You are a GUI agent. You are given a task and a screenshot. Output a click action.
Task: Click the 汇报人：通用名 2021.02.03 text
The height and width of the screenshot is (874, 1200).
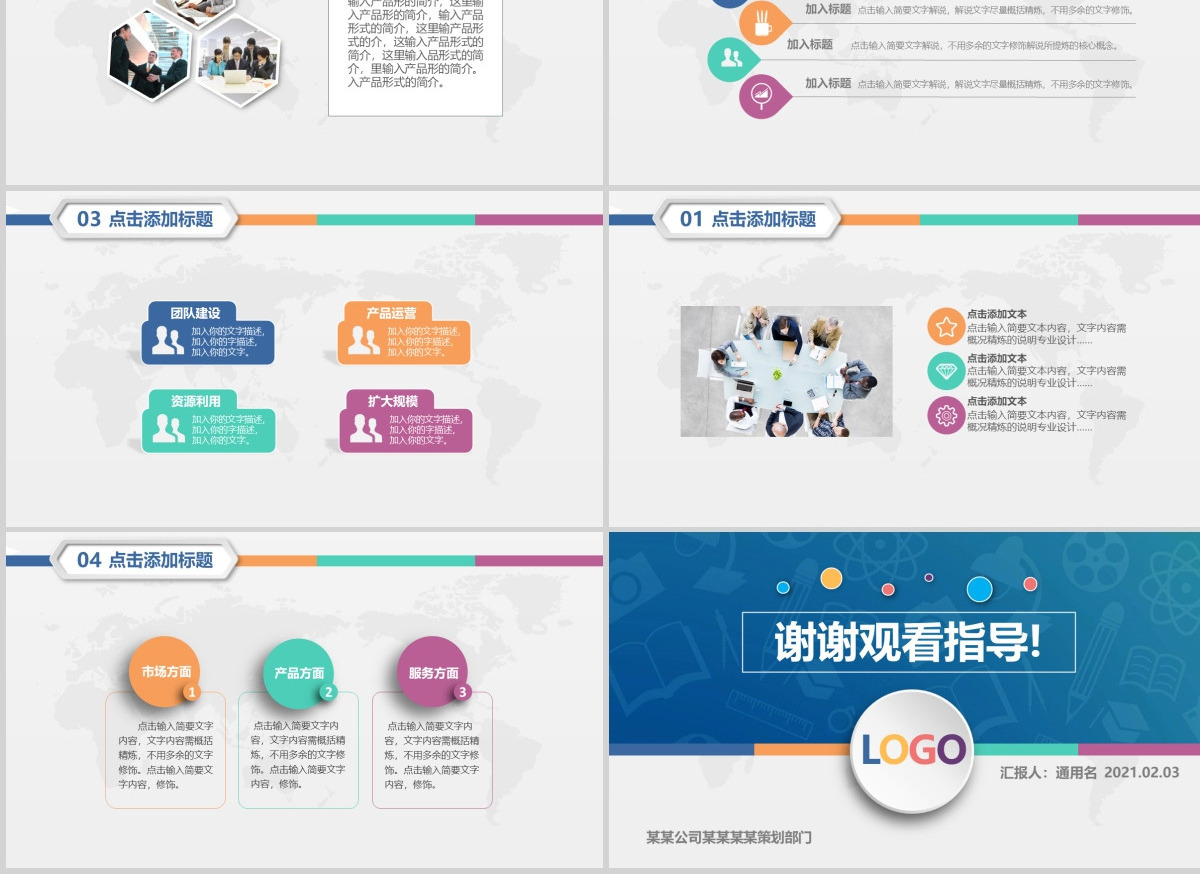[1090, 773]
